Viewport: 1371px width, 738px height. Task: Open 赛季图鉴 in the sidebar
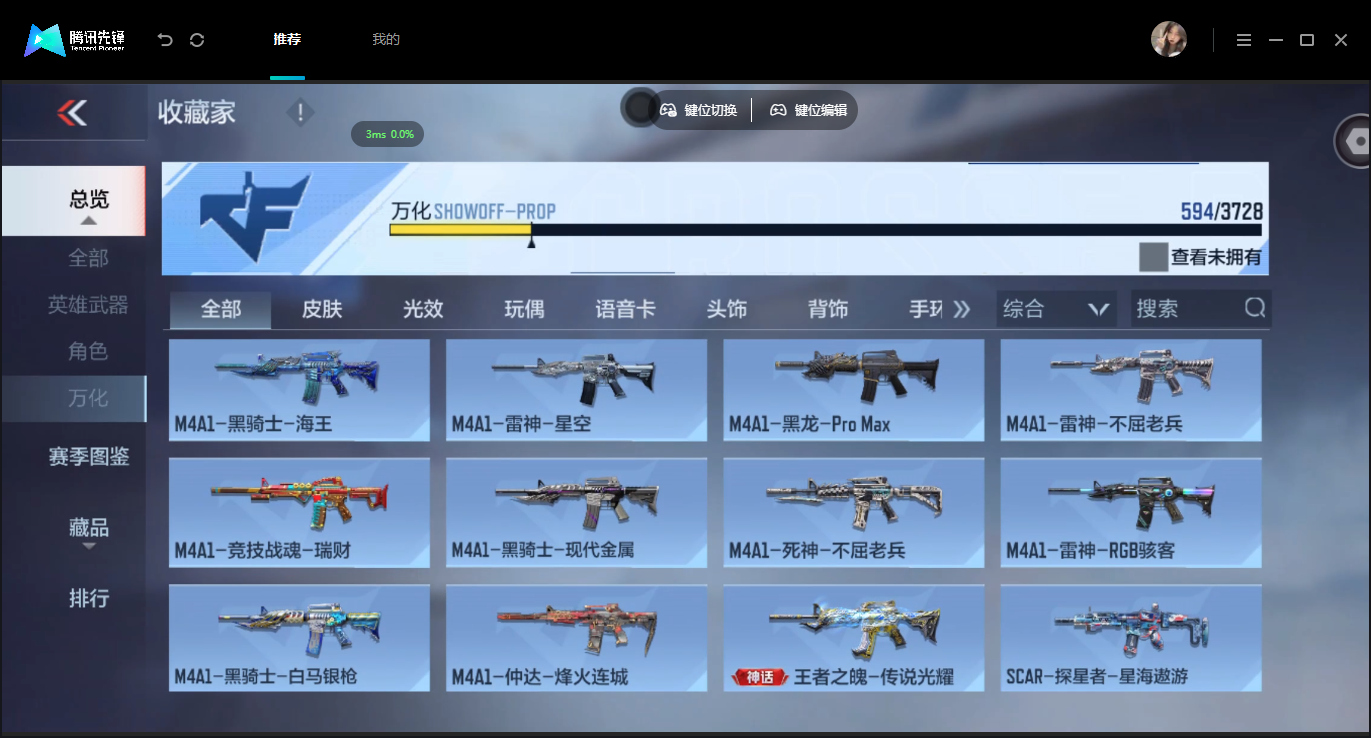[x=88, y=457]
